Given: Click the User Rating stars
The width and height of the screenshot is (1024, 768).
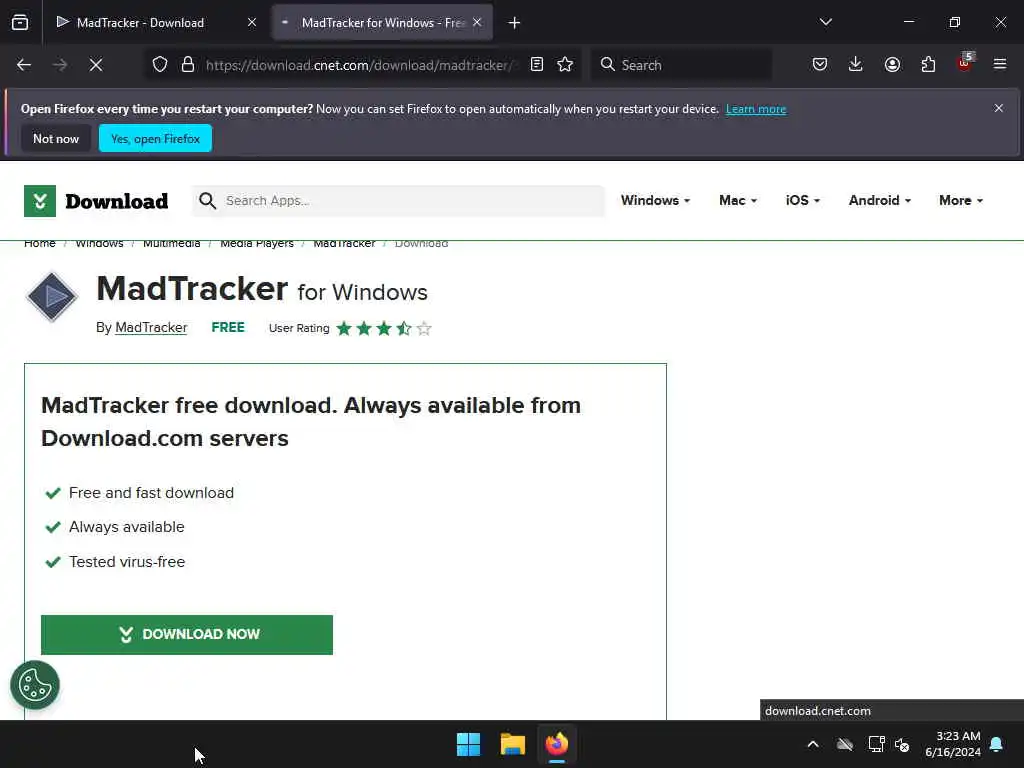Looking at the screenshot, I should pos(383,328).
